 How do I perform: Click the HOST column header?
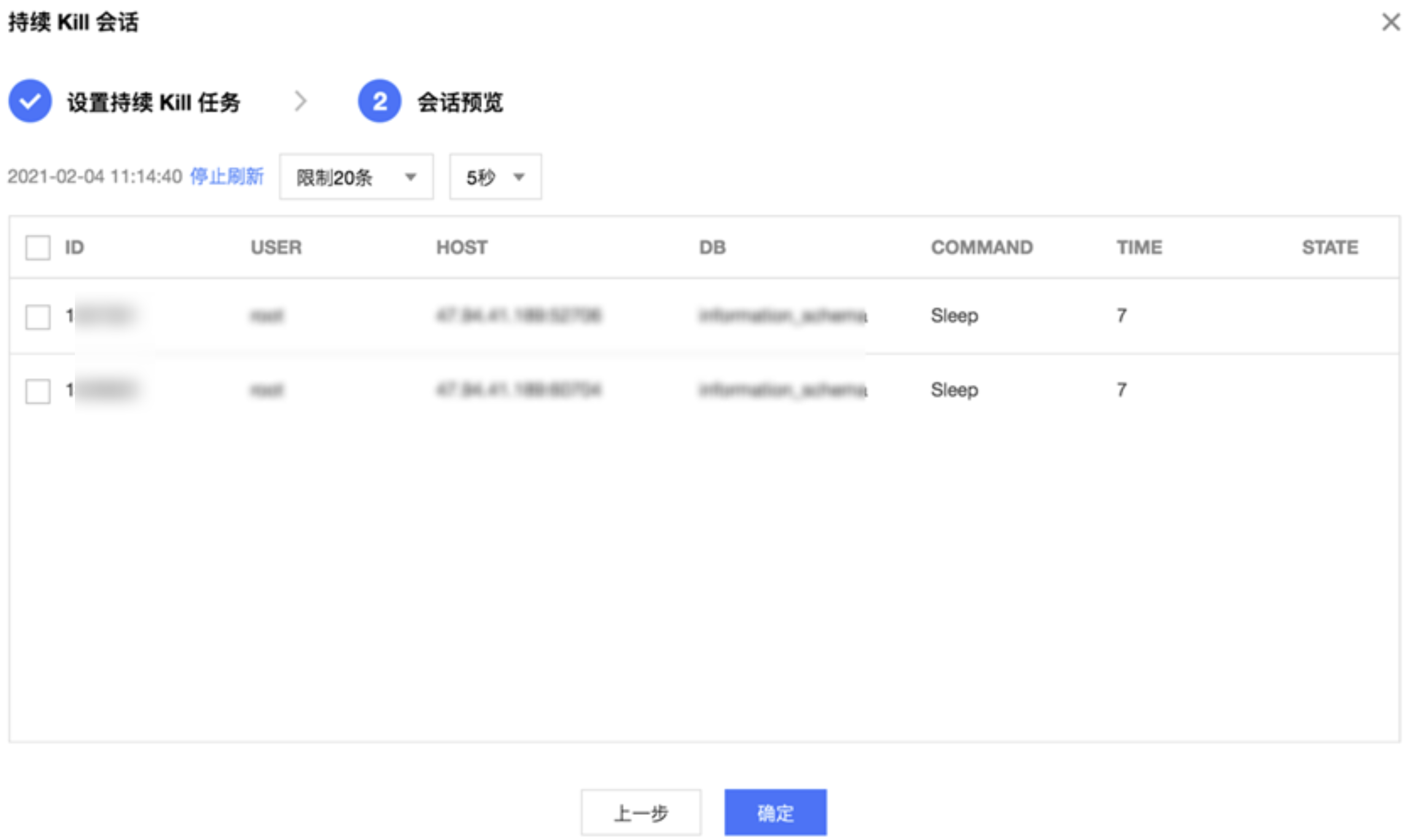pos(462,247)
